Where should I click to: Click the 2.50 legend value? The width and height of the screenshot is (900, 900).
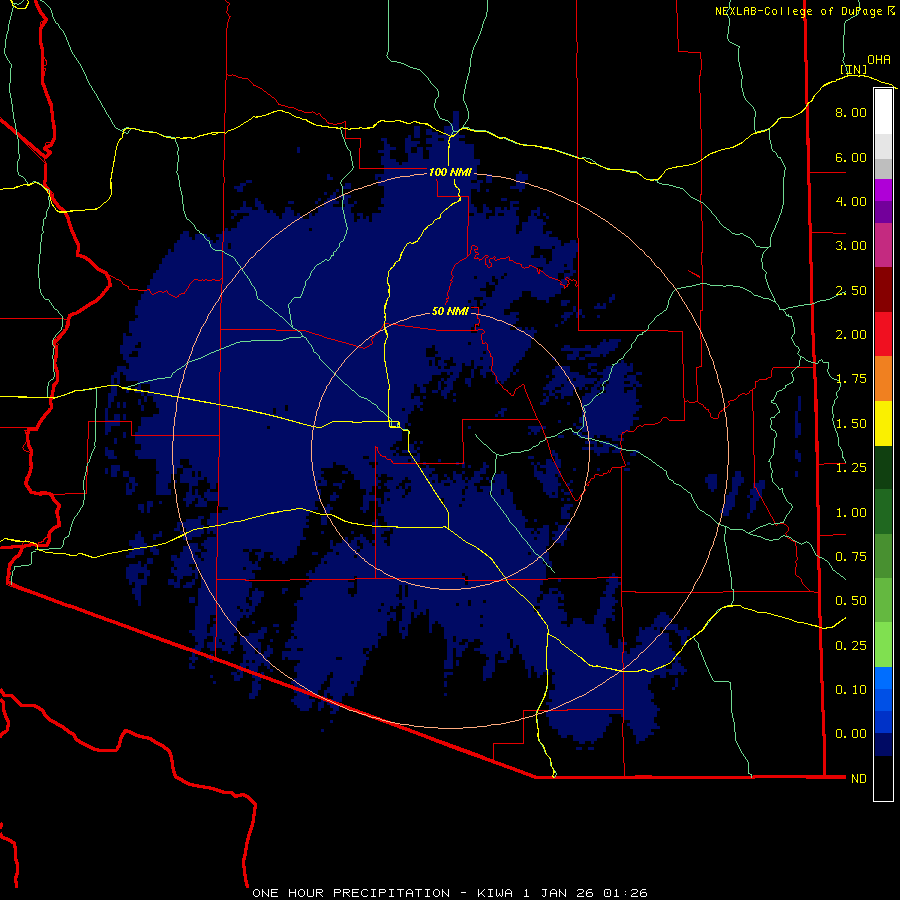(851, 290)
